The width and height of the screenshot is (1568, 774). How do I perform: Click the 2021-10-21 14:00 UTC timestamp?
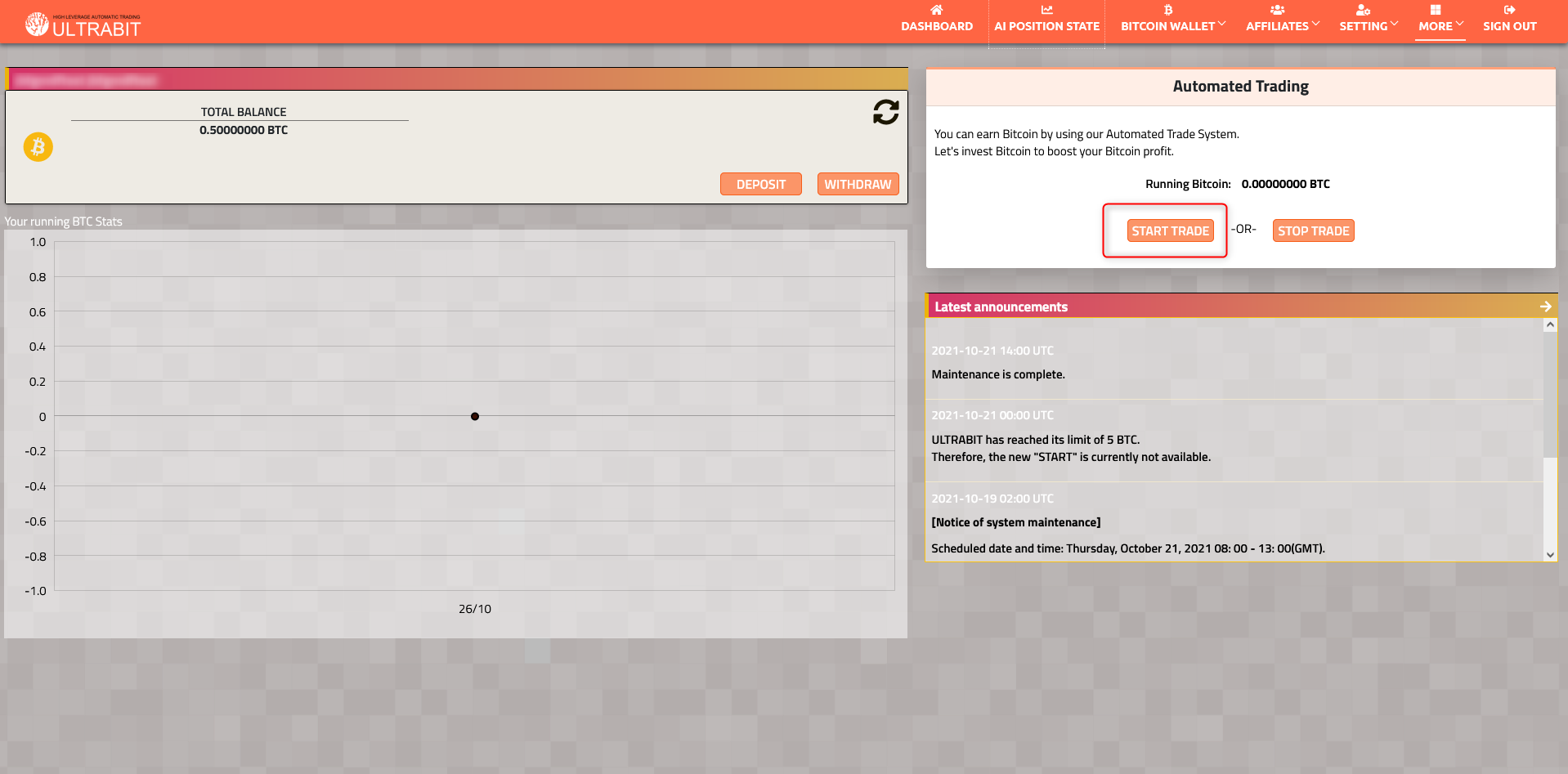pyautogui.click(x=992, y=351)
